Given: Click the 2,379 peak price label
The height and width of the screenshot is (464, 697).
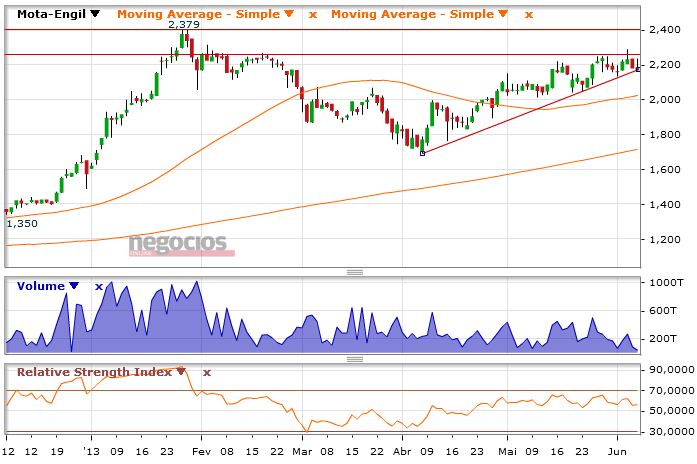Looking at the screenshot, I should (x=184, y=24).
